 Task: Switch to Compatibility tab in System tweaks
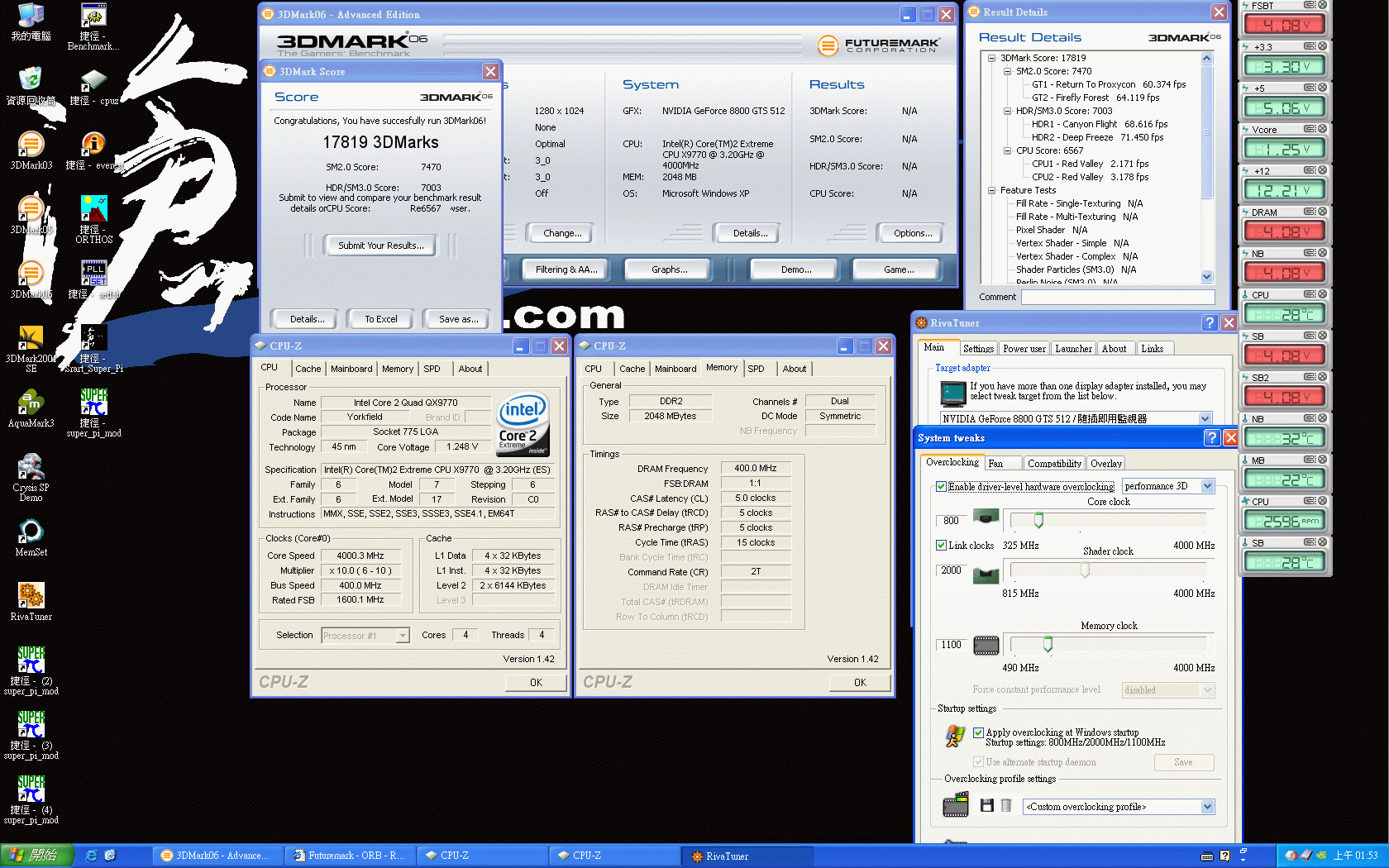tap(1054, 464)
